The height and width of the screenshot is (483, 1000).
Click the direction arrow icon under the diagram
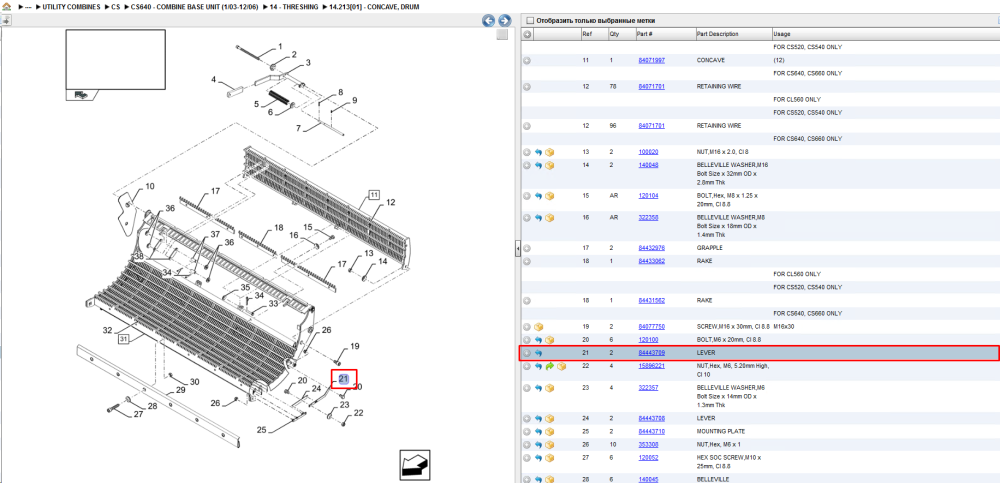coord(415,464)
